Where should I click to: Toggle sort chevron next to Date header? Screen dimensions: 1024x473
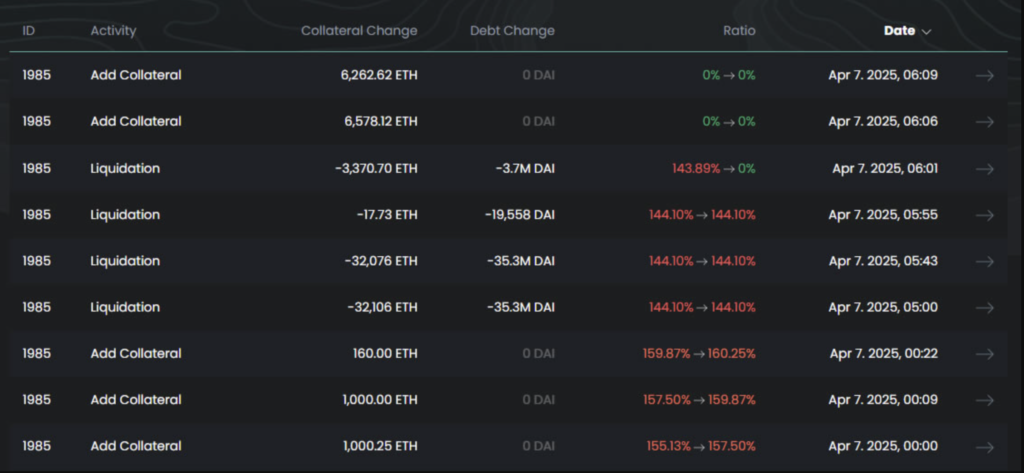[x=926, y=31]
